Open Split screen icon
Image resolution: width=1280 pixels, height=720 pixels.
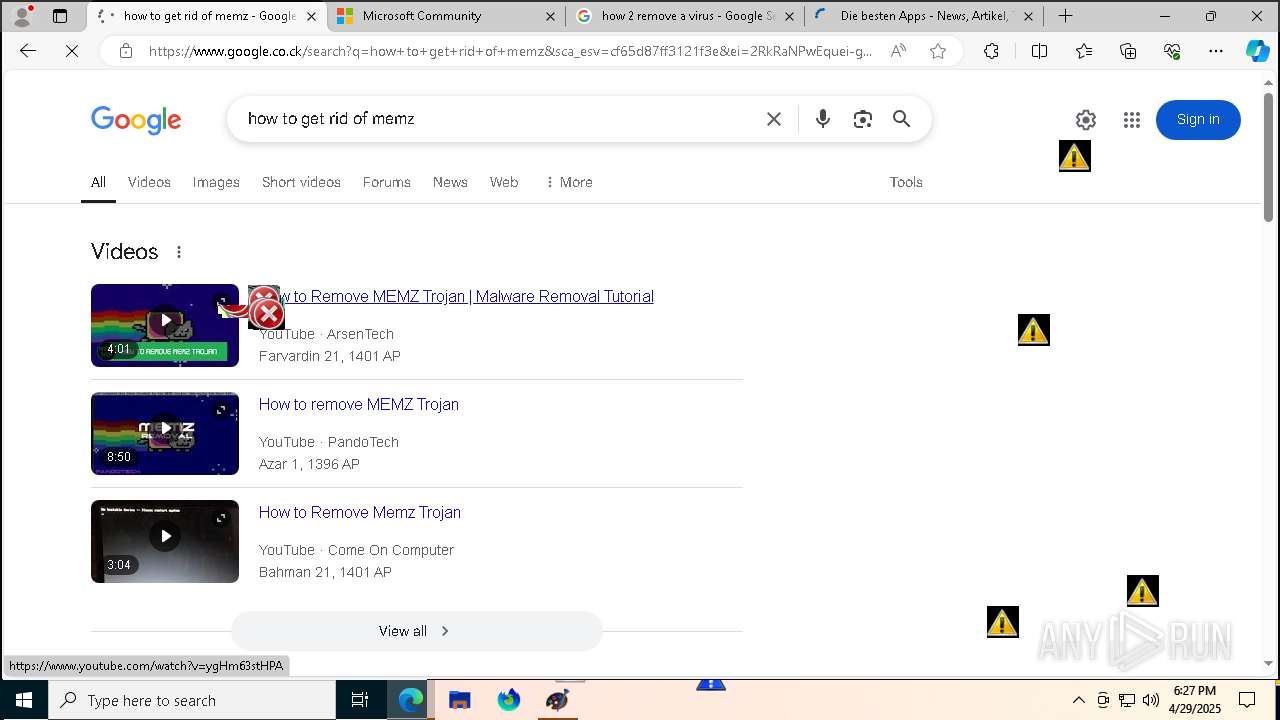pos(1039,51)
